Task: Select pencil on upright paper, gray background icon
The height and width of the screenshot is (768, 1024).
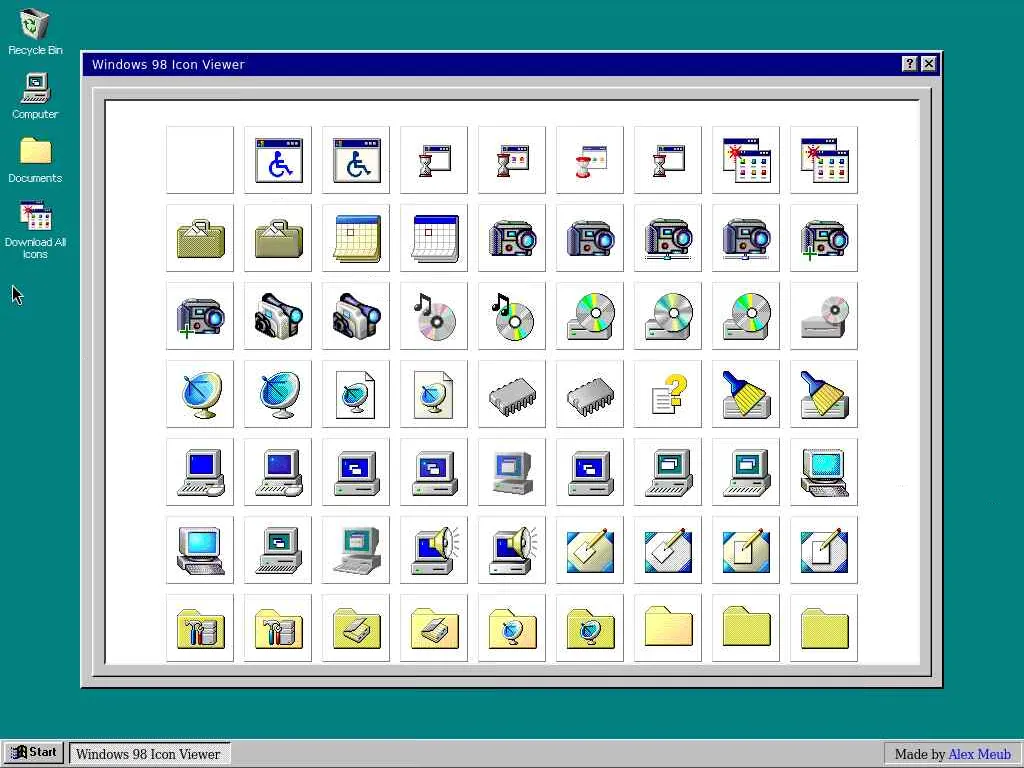Action: 824,550
